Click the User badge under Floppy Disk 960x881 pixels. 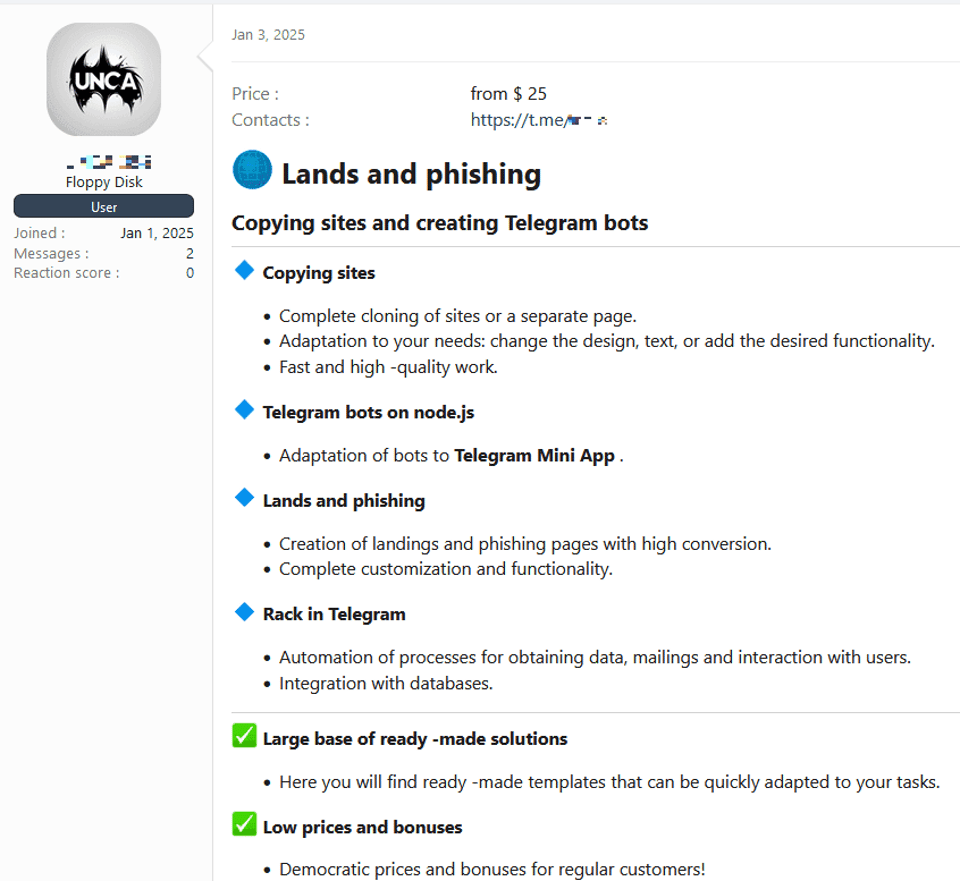pyautogui.click(x=104, y=207)
